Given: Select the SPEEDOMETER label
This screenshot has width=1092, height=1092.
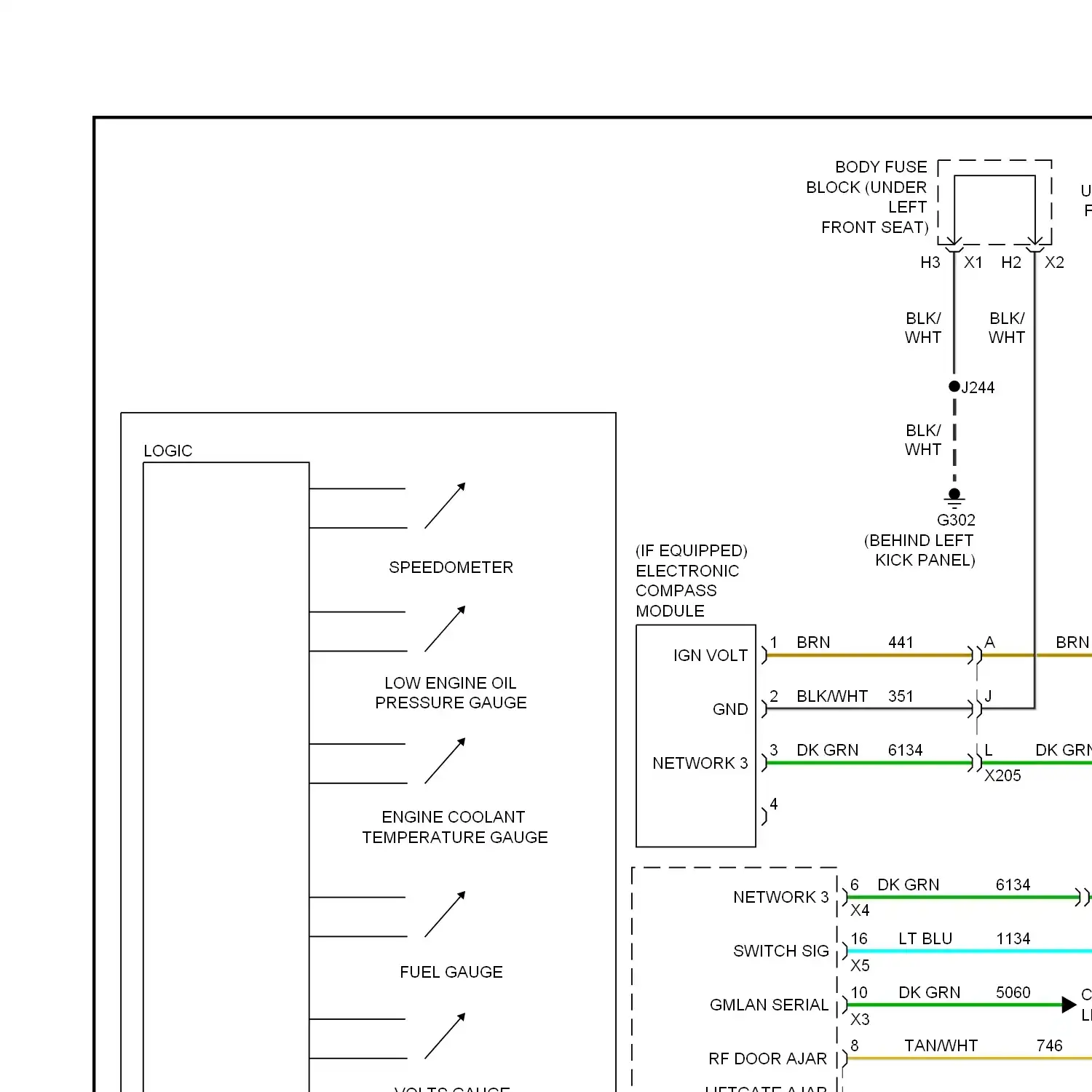Looking at the screenshot, I should [451, 567].
